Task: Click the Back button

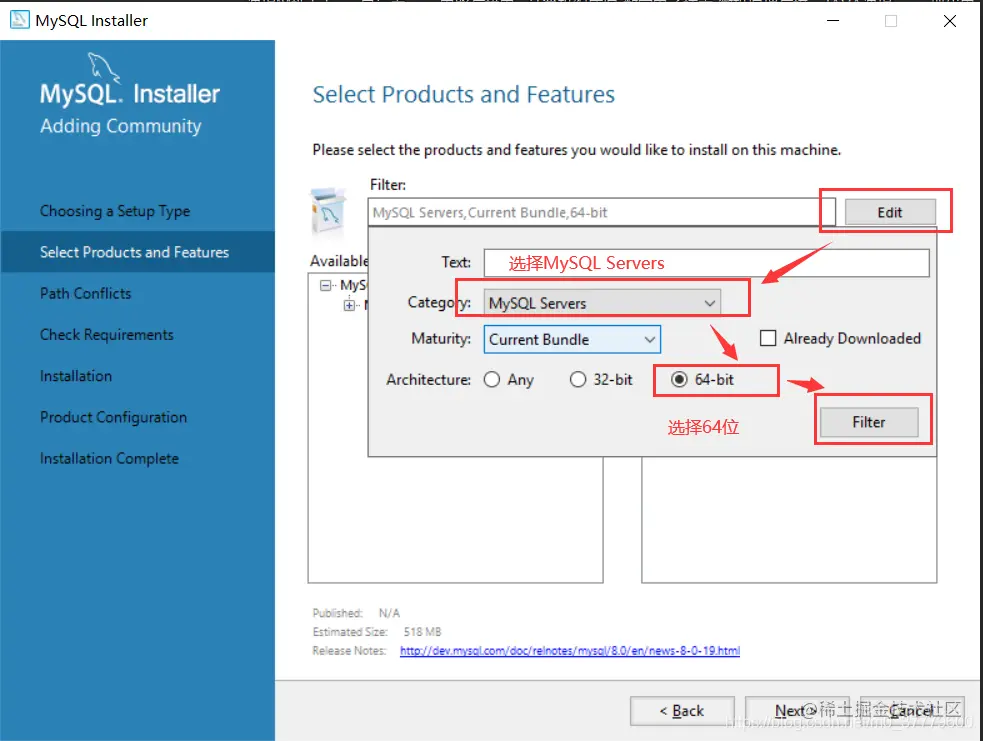Action: [x=681, y=711]
